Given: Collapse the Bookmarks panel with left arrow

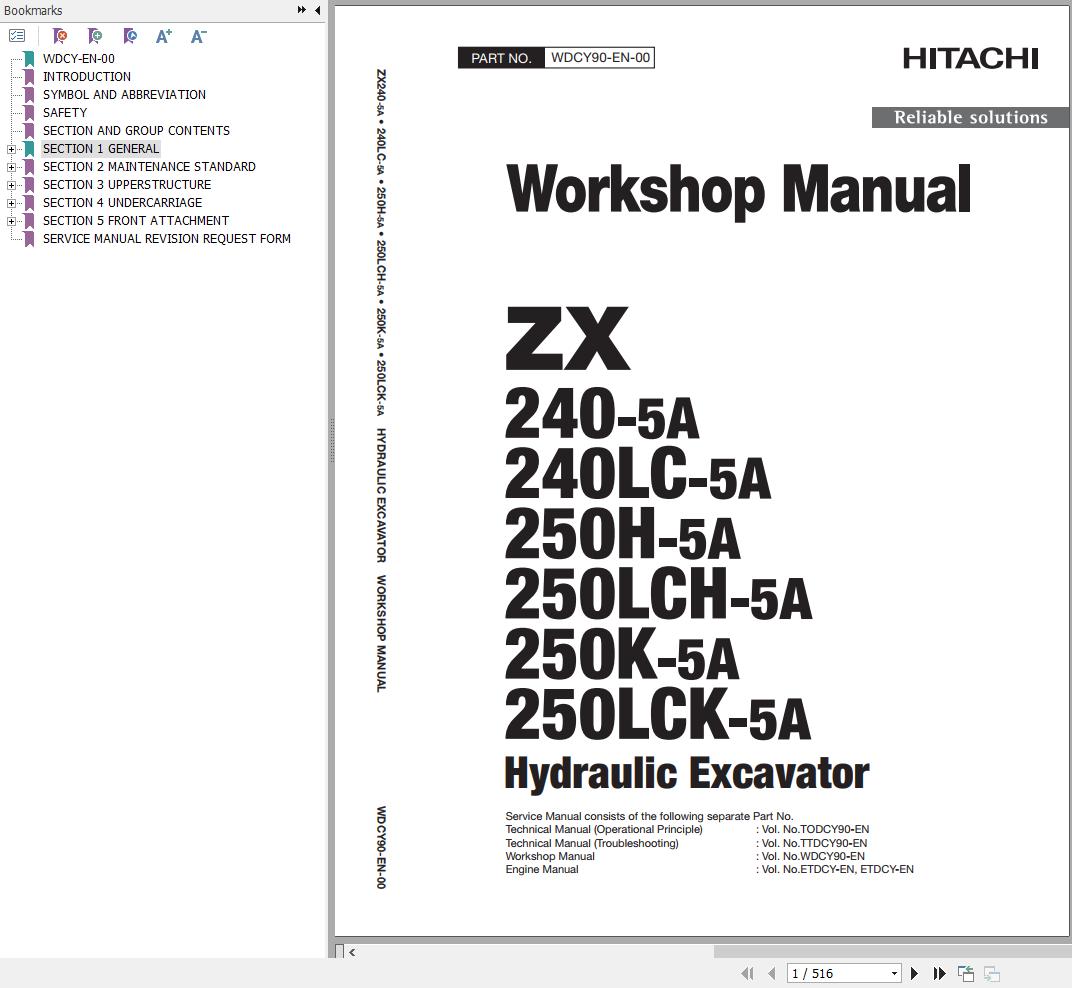Looking at the screenshot, I should (317, 10).
